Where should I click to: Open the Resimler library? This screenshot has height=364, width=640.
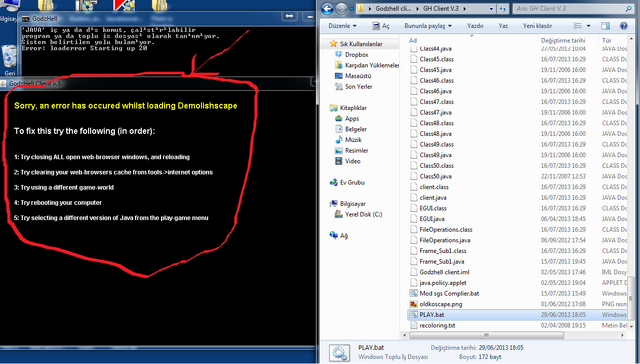coord(356,150)
